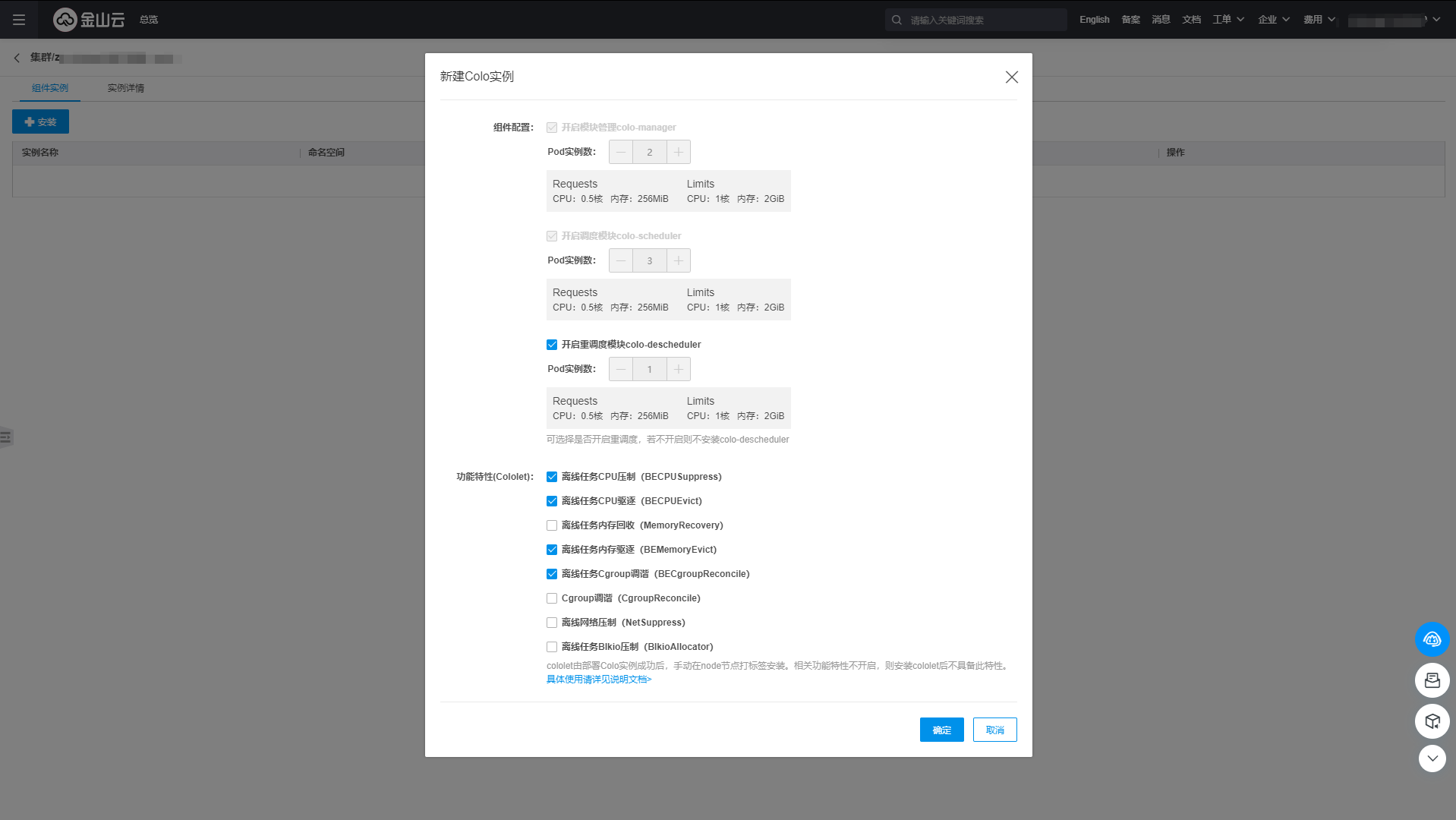Click the 命名空间 column header

pos(326,153)
